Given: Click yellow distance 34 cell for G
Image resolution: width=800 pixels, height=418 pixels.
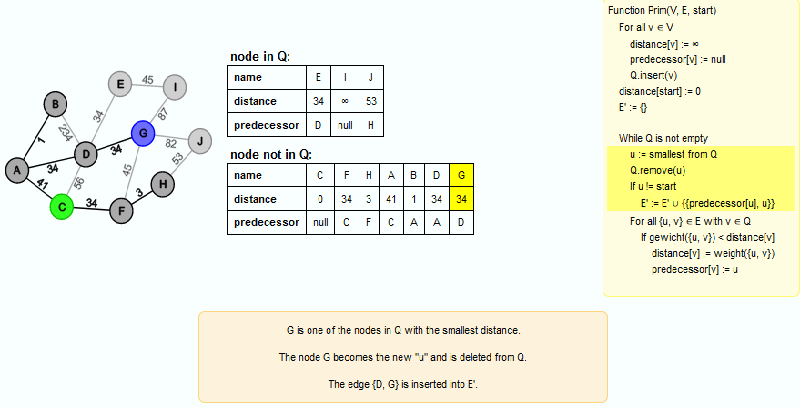Looking at the screenshot, I should [461, 199].
